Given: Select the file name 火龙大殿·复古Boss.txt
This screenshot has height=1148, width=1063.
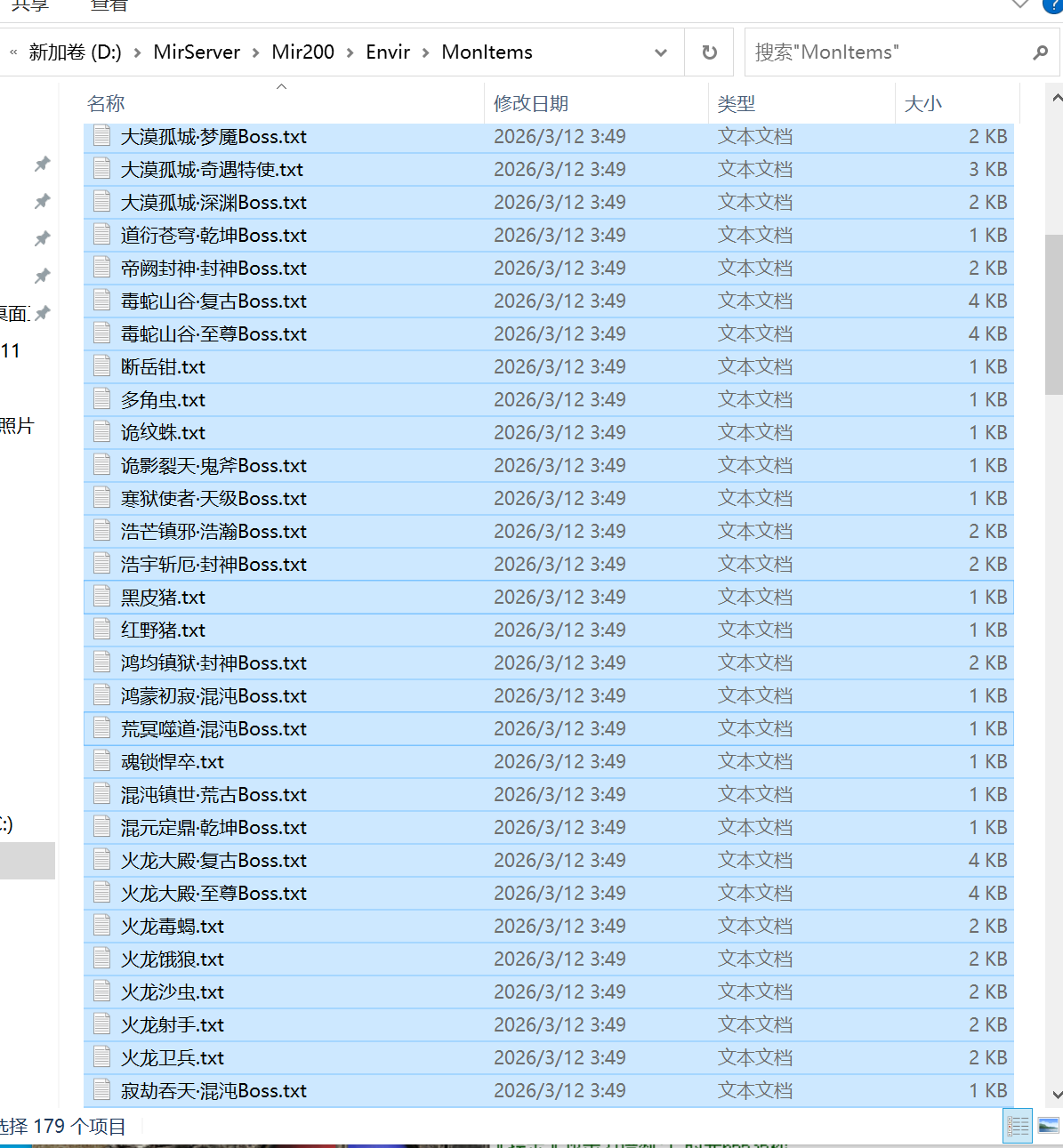Looking at the screenshot, I should point(213,860).
